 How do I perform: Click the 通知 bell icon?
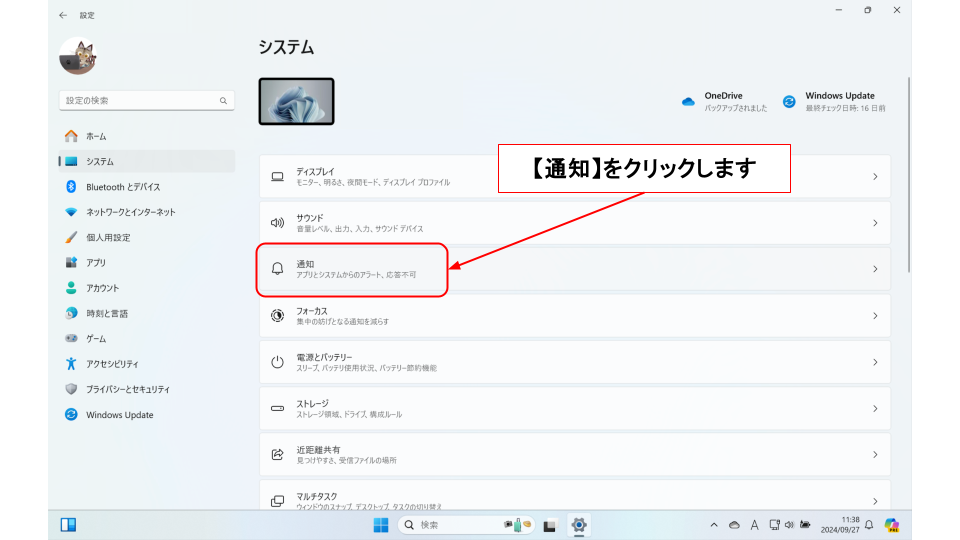coord(278,269)
